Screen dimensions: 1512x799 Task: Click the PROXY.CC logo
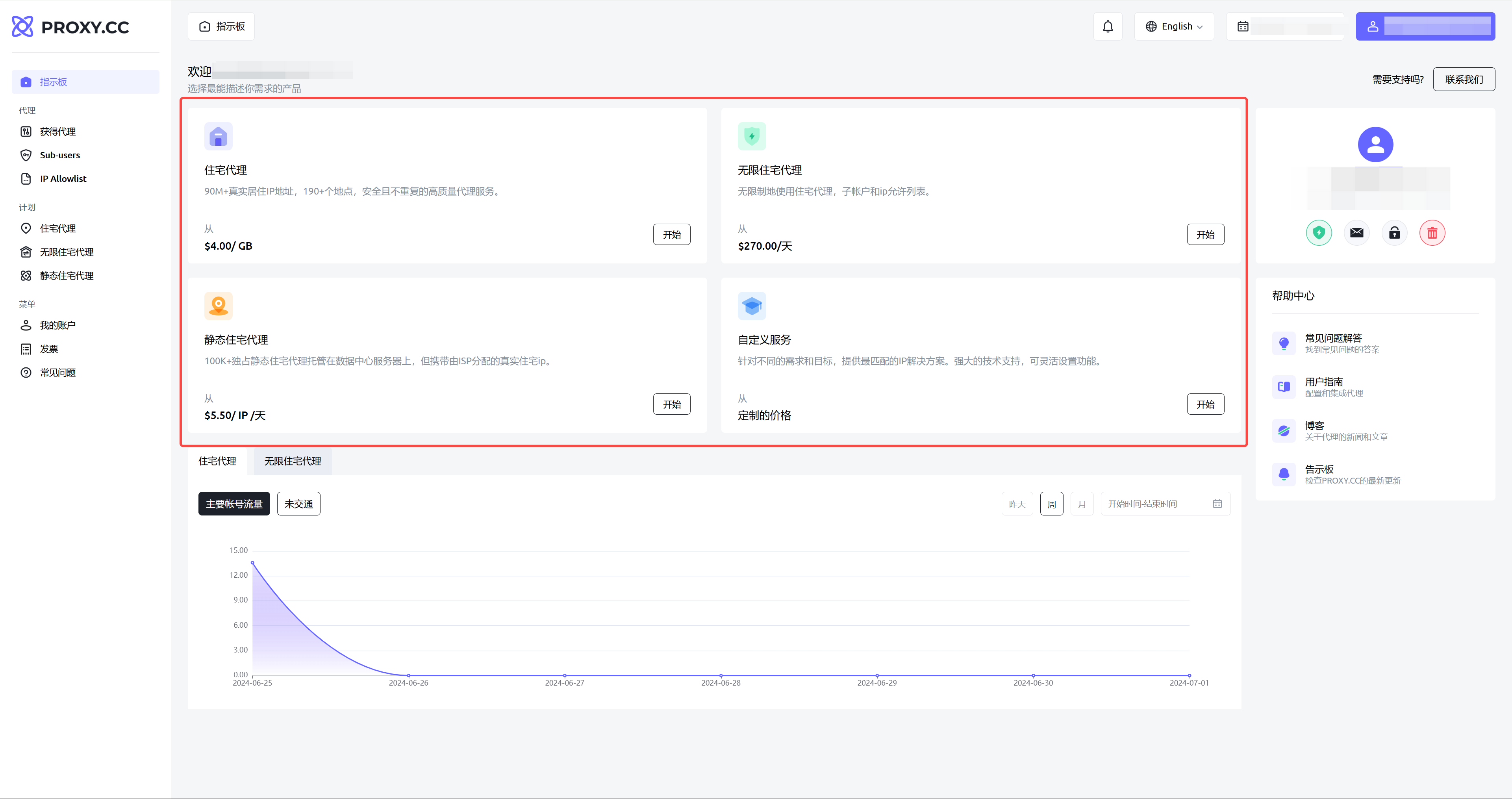70,26
